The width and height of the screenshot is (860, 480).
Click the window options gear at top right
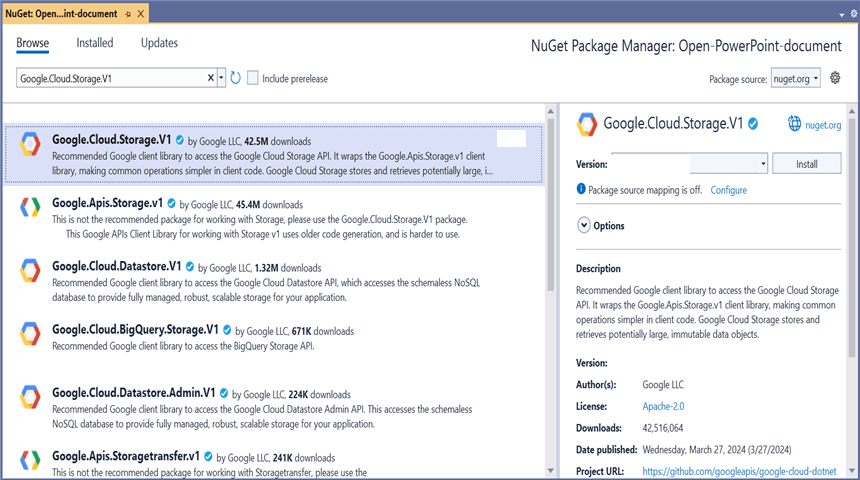(x=854, y=14)
